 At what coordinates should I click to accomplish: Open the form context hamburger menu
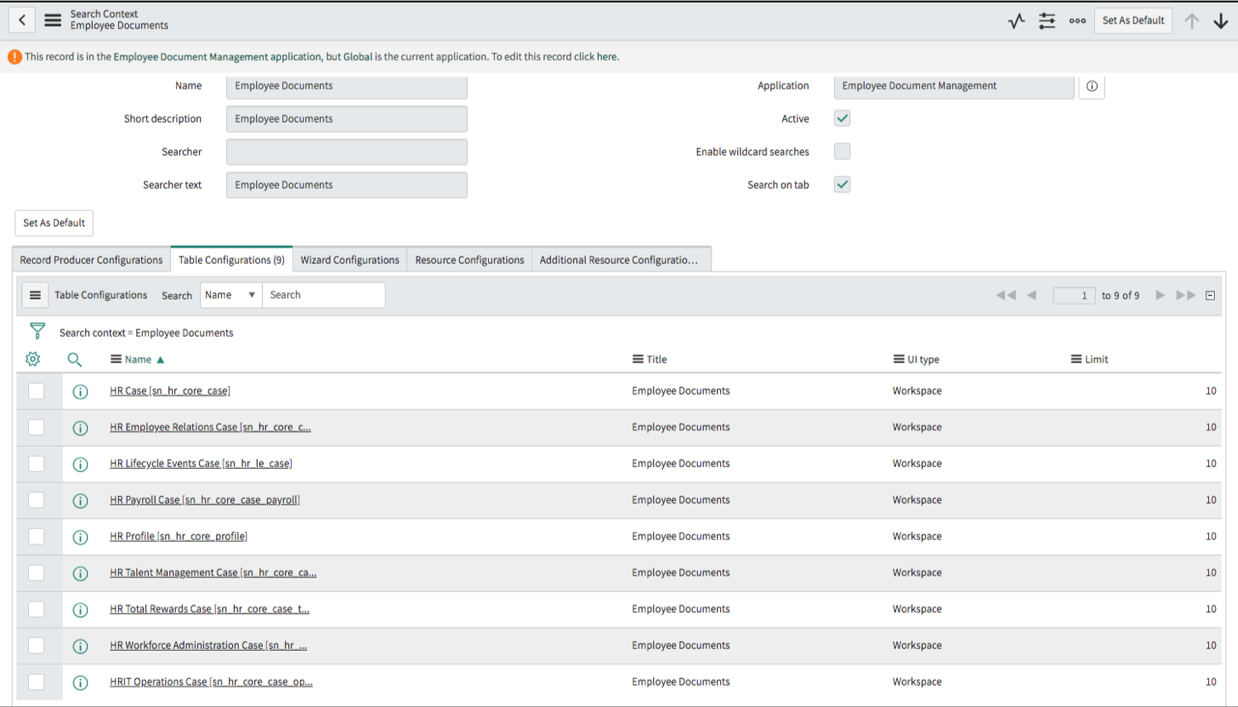point(53,20)
